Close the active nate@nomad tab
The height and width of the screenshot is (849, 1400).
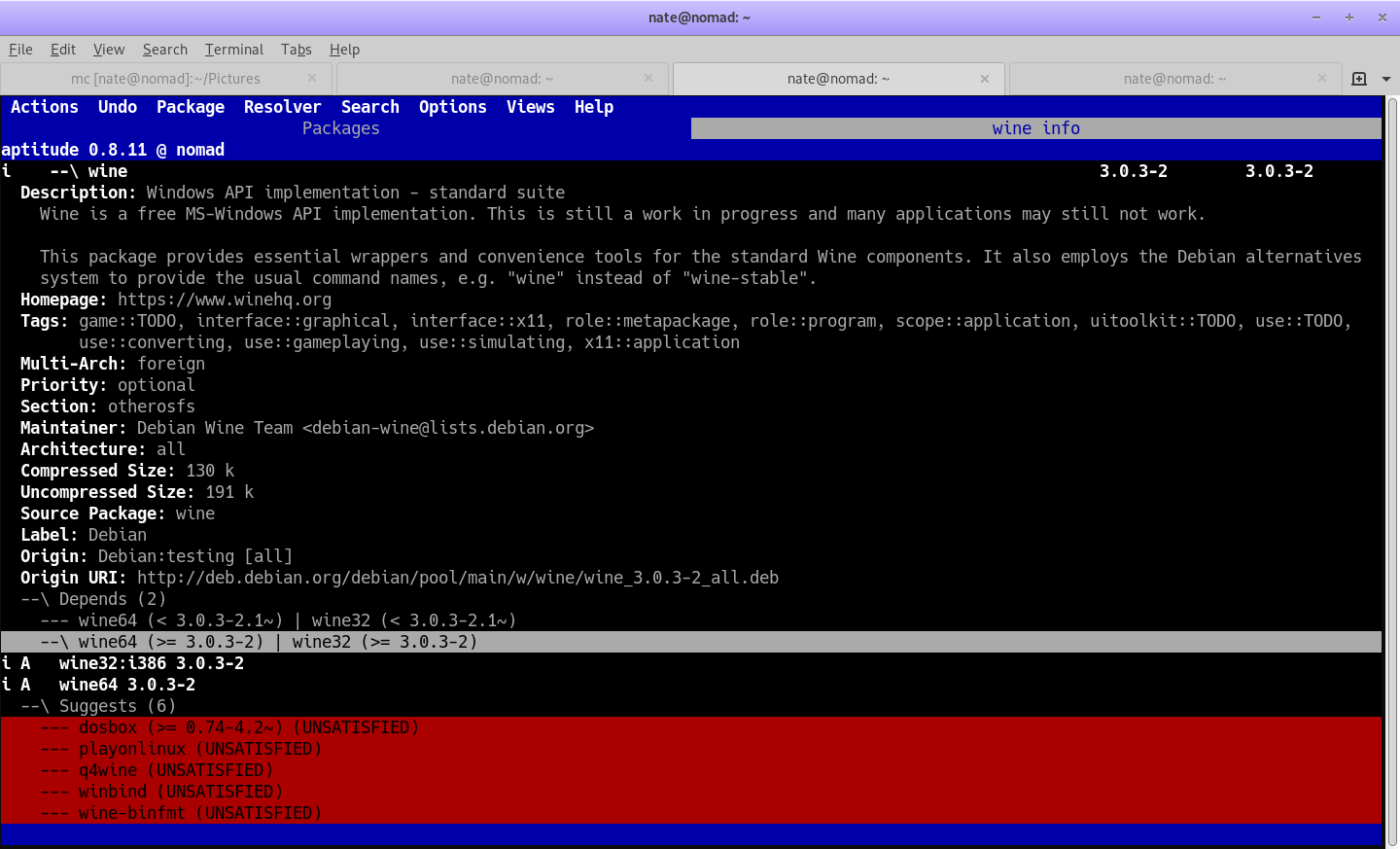[985, 79]
